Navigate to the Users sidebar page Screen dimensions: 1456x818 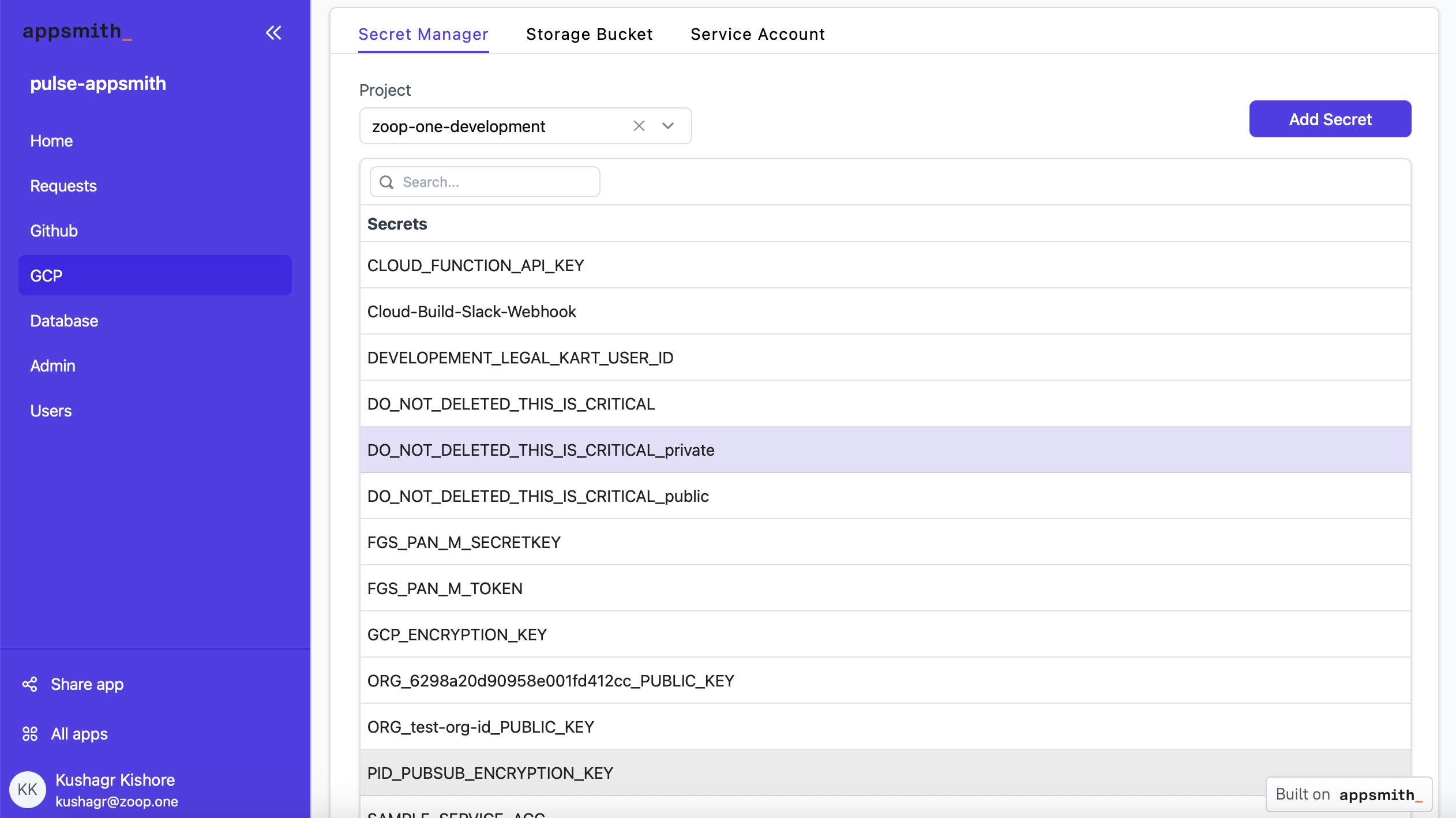(51, 411)
